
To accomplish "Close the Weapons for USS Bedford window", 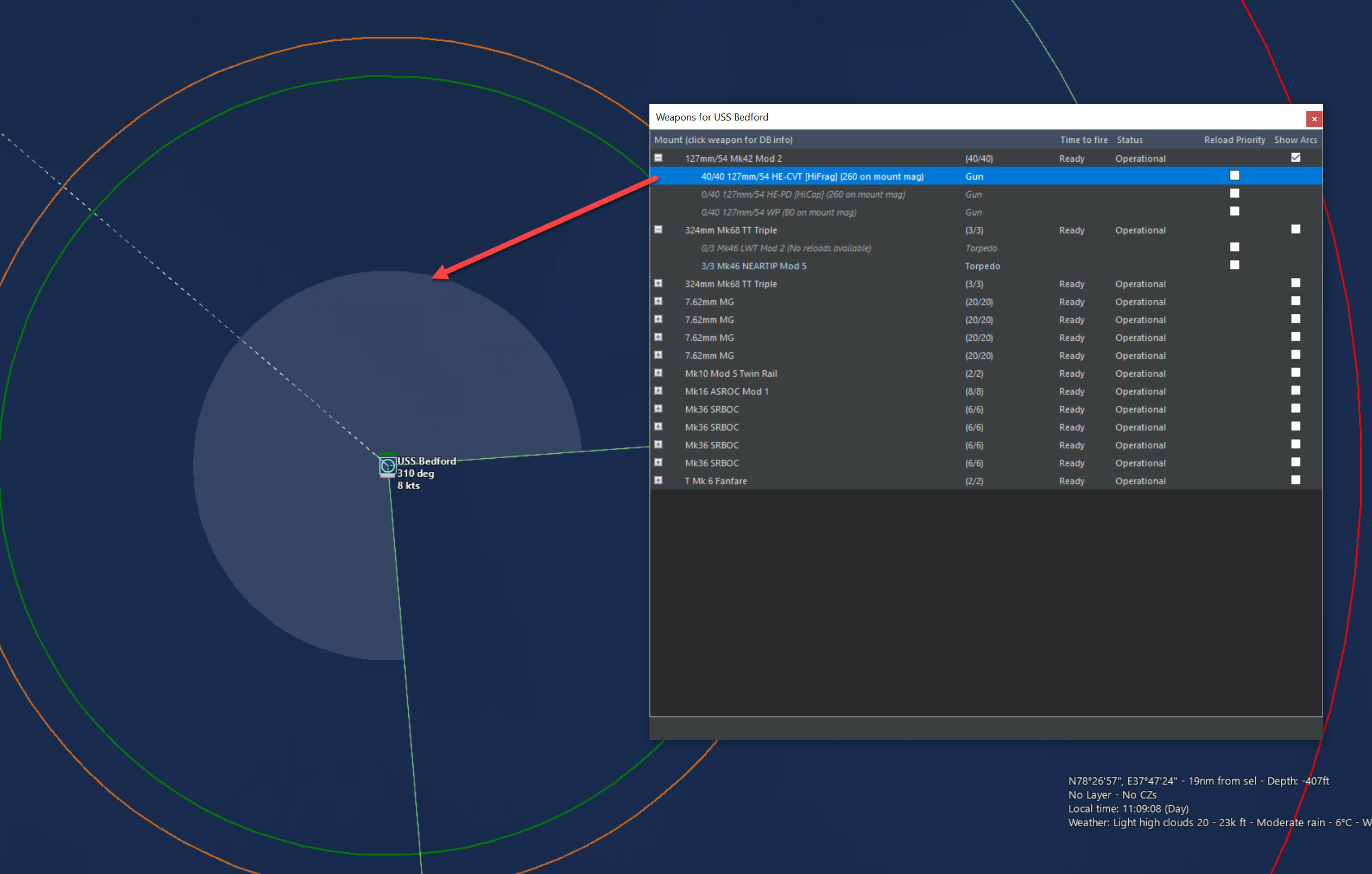I will click(x=1314, y=118).
